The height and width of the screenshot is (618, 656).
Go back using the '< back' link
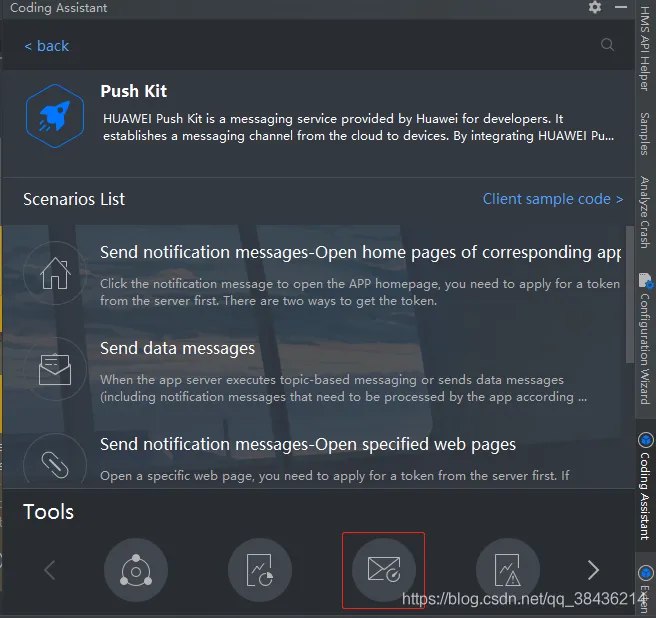point(46,46)
